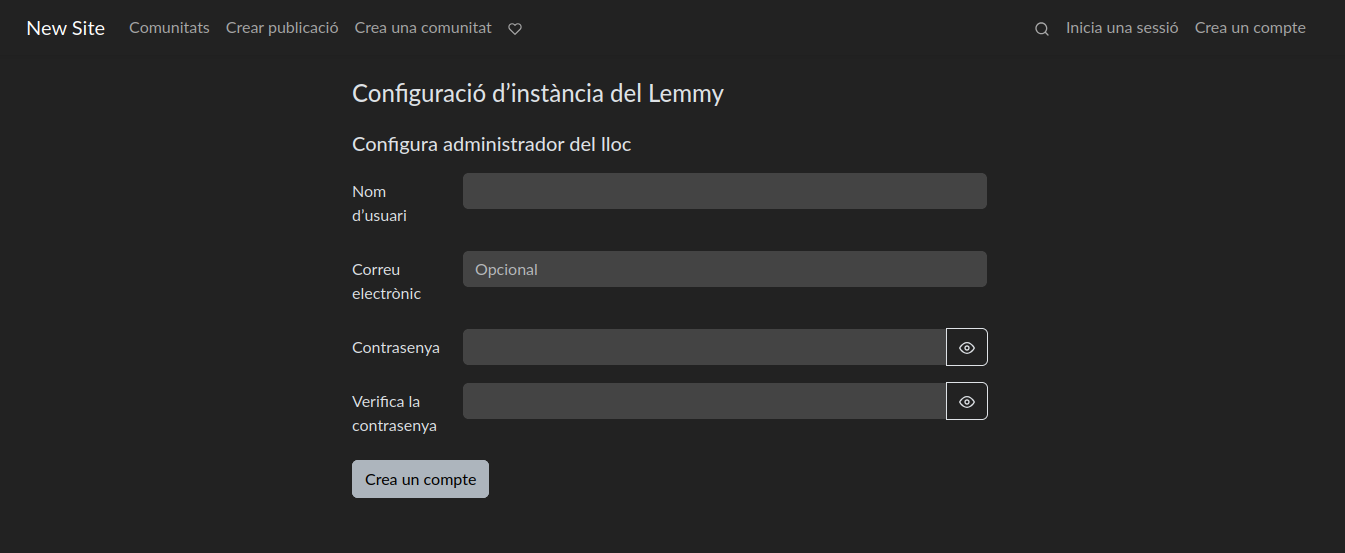
Task: Click the Nom d'usuari label
Action: pyautogui.click(x=379, y=203)
